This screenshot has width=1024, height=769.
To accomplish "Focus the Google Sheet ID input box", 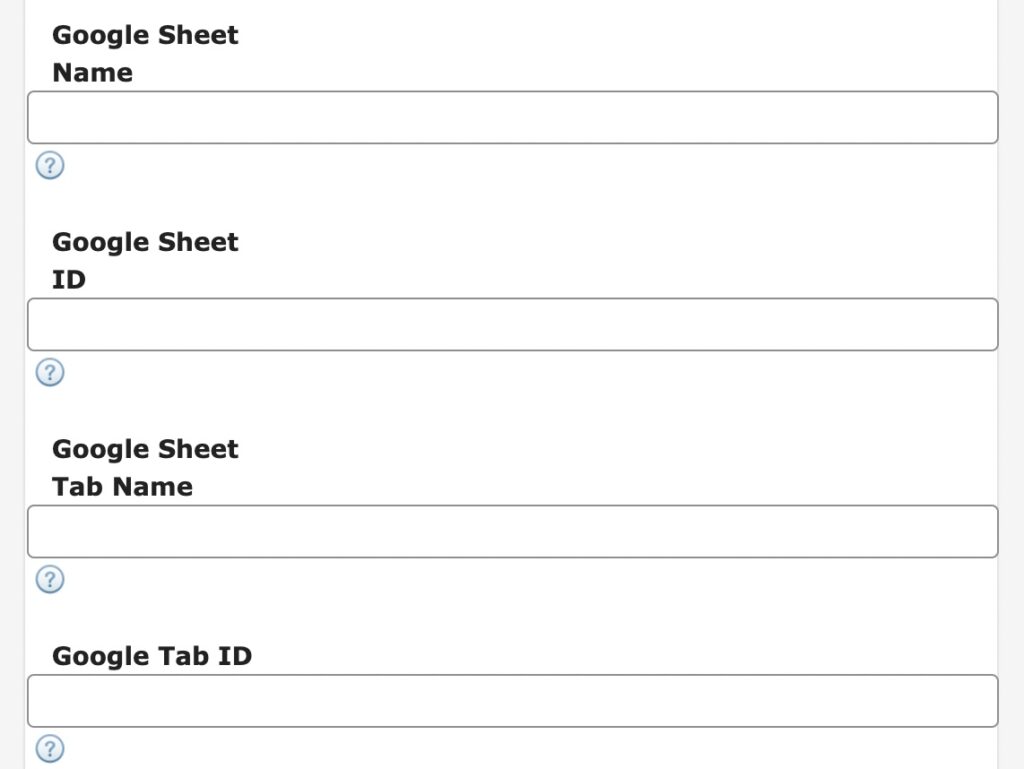I will pyautogui.click(x=512, y=325).
